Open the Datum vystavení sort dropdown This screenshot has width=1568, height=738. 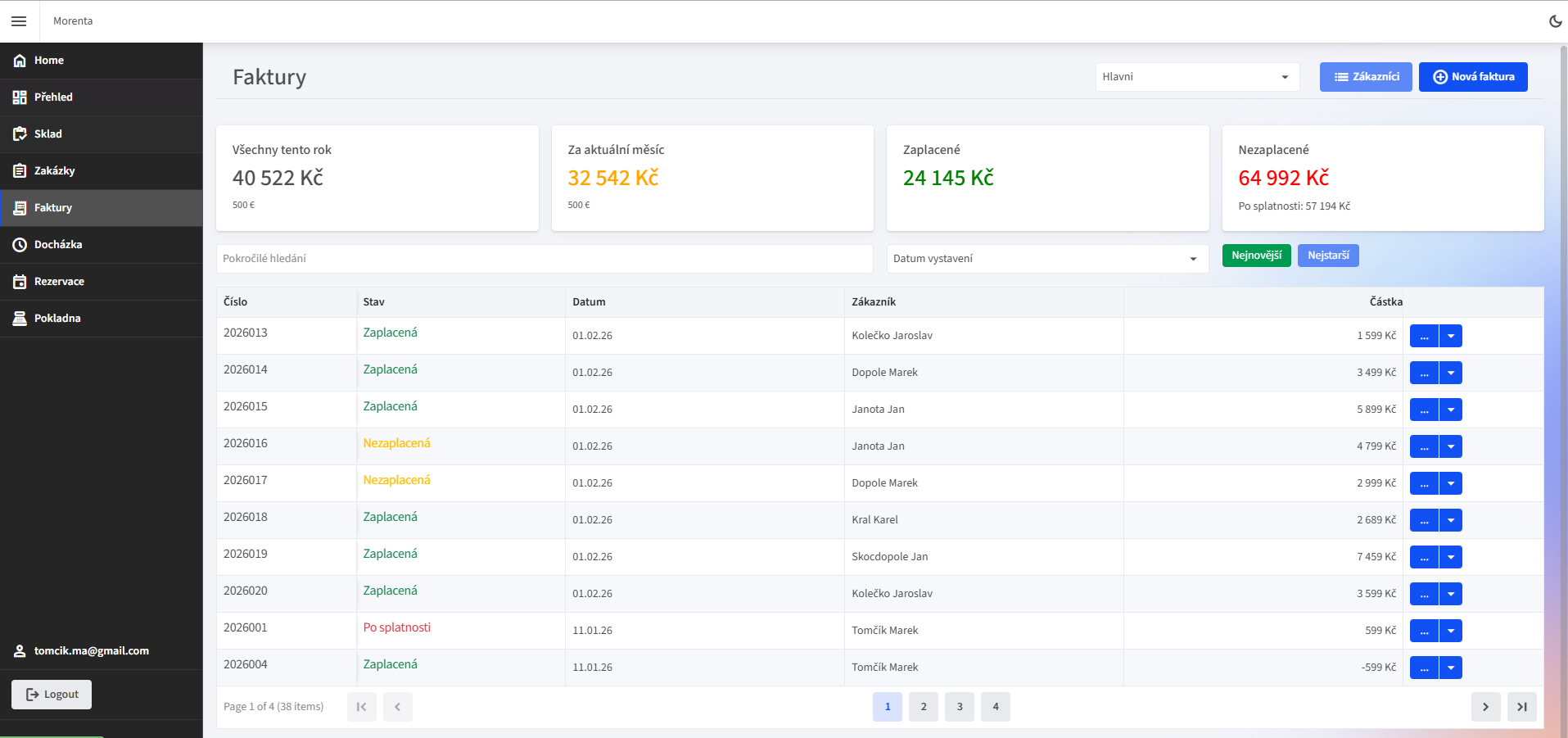click(1046, 259)
